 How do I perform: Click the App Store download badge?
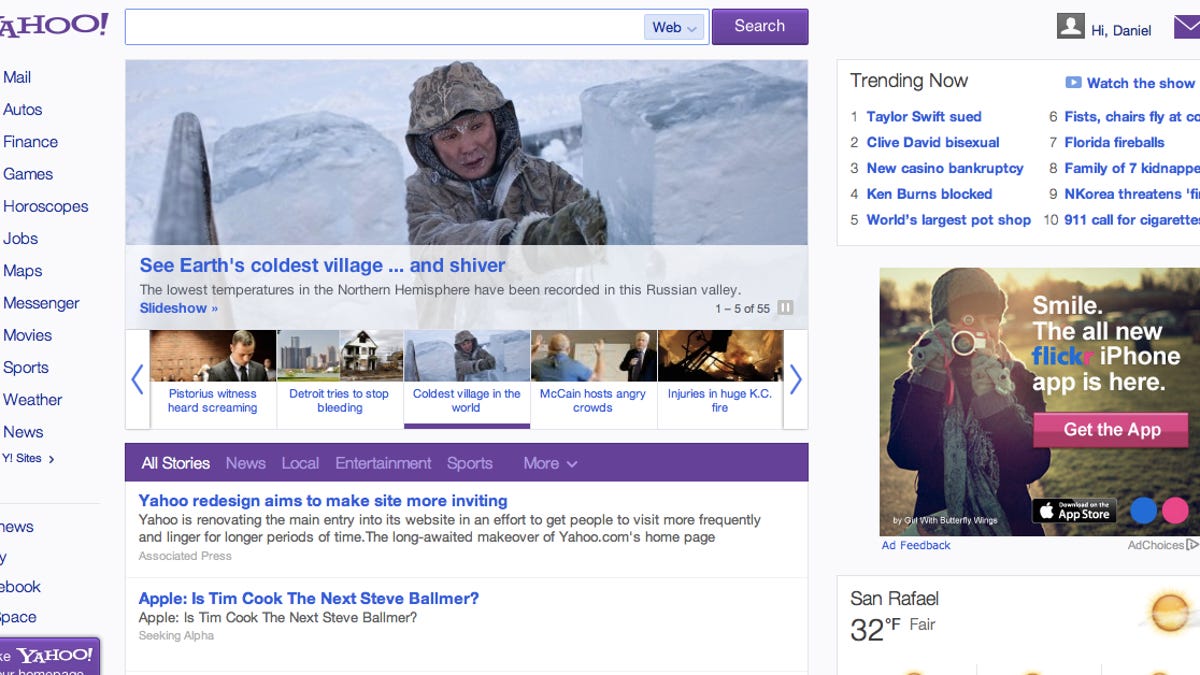coord(1074,511)
